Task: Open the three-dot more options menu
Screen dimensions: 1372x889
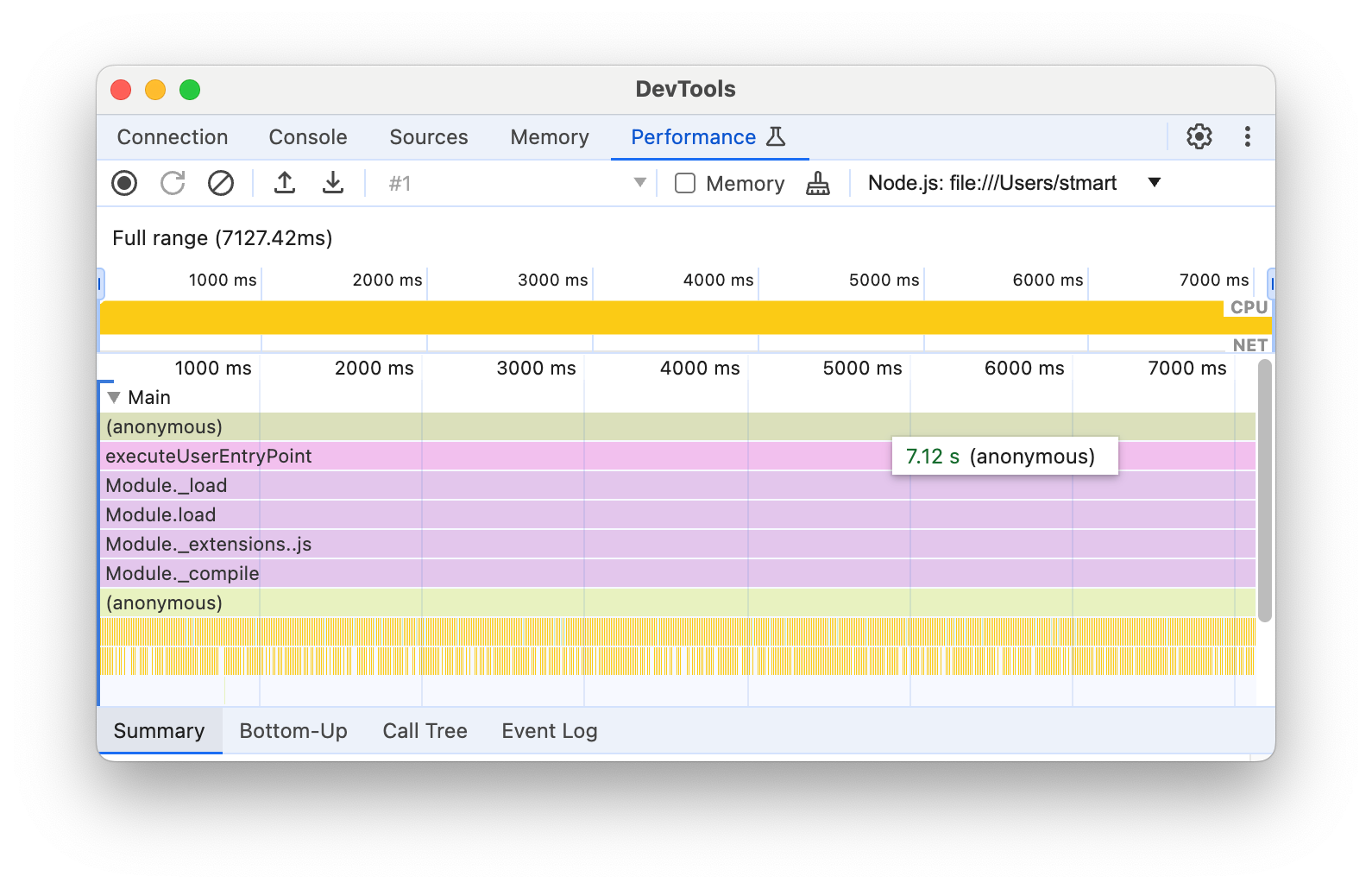Action: pyautogui.click(x=1247, y=136)
